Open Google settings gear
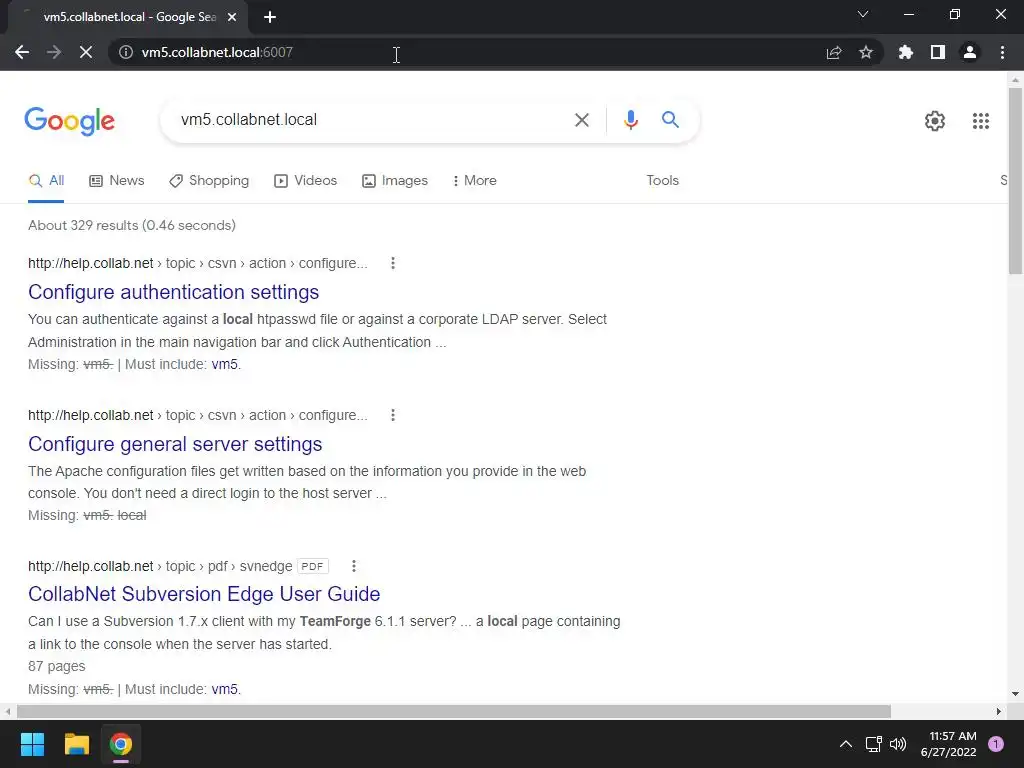This screenshot has width=1024, height=768. [x=935, y=121]
